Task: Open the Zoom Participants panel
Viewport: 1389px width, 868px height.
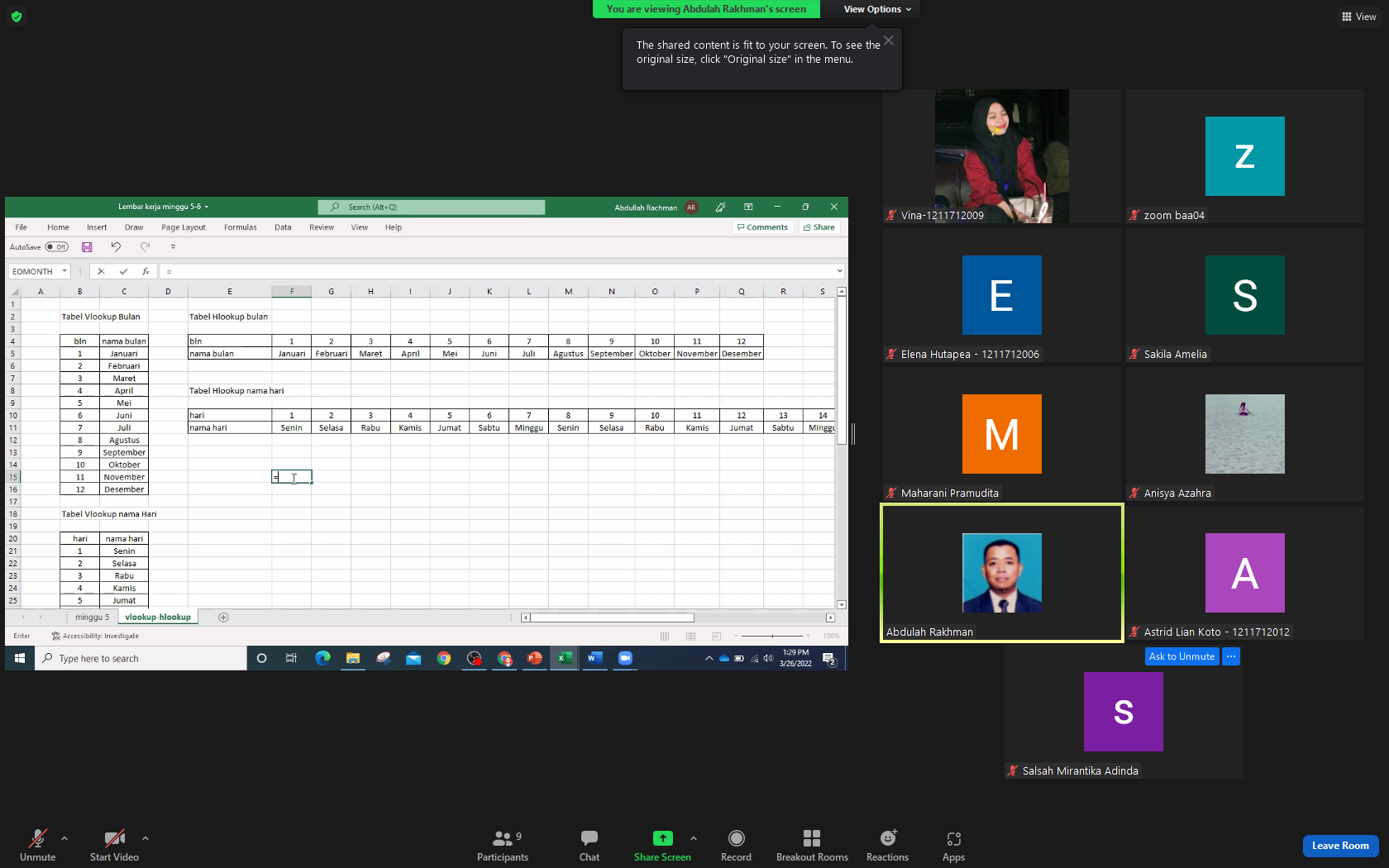Action: [x=503, y=846]
